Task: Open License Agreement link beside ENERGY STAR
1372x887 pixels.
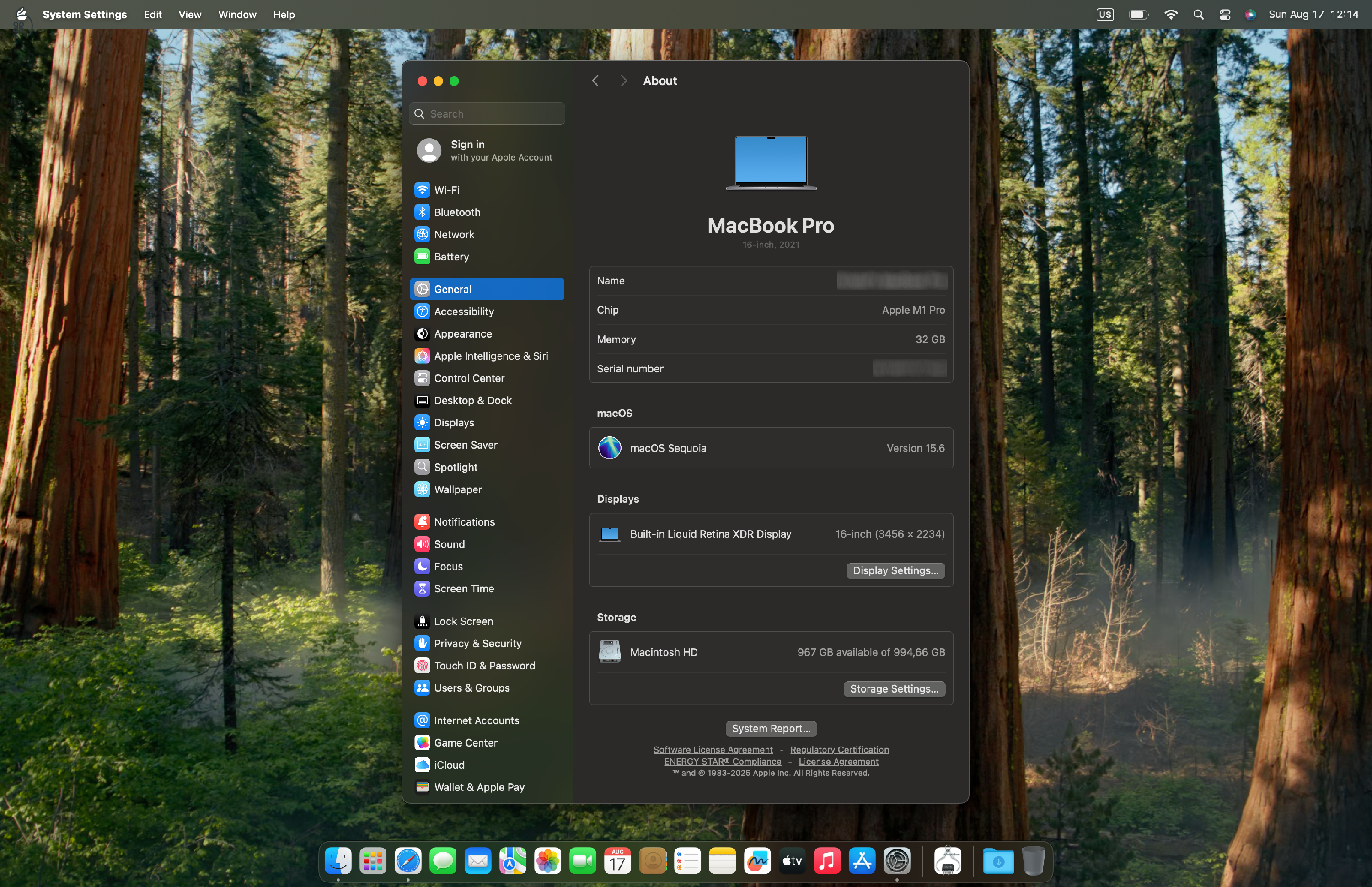Action: 838,762
